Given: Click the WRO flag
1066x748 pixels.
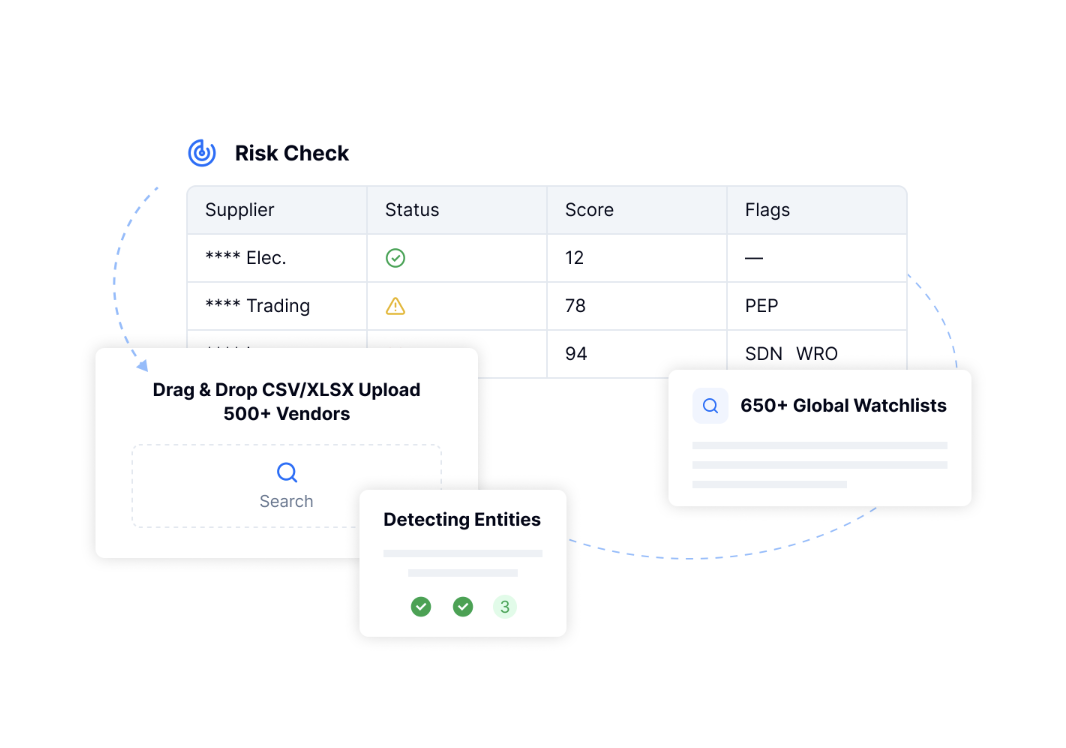Looking at the screenshot, I should [x=817, y=354].
